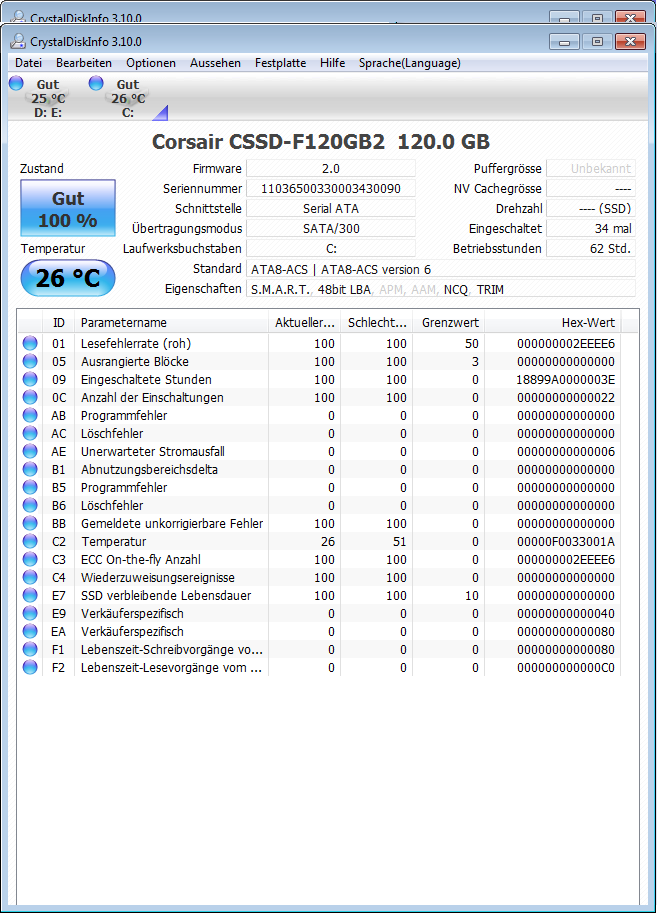
Task: Click the Hex-Wert column header
Action: pos(552,322)
